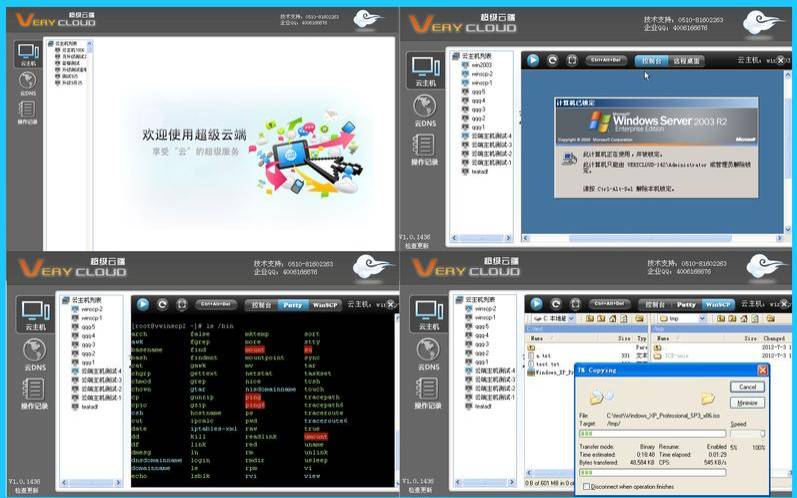Open the tmp remote directory dropdown in WinSCP
Screen dimensions: 797x498
coord(682,318)
